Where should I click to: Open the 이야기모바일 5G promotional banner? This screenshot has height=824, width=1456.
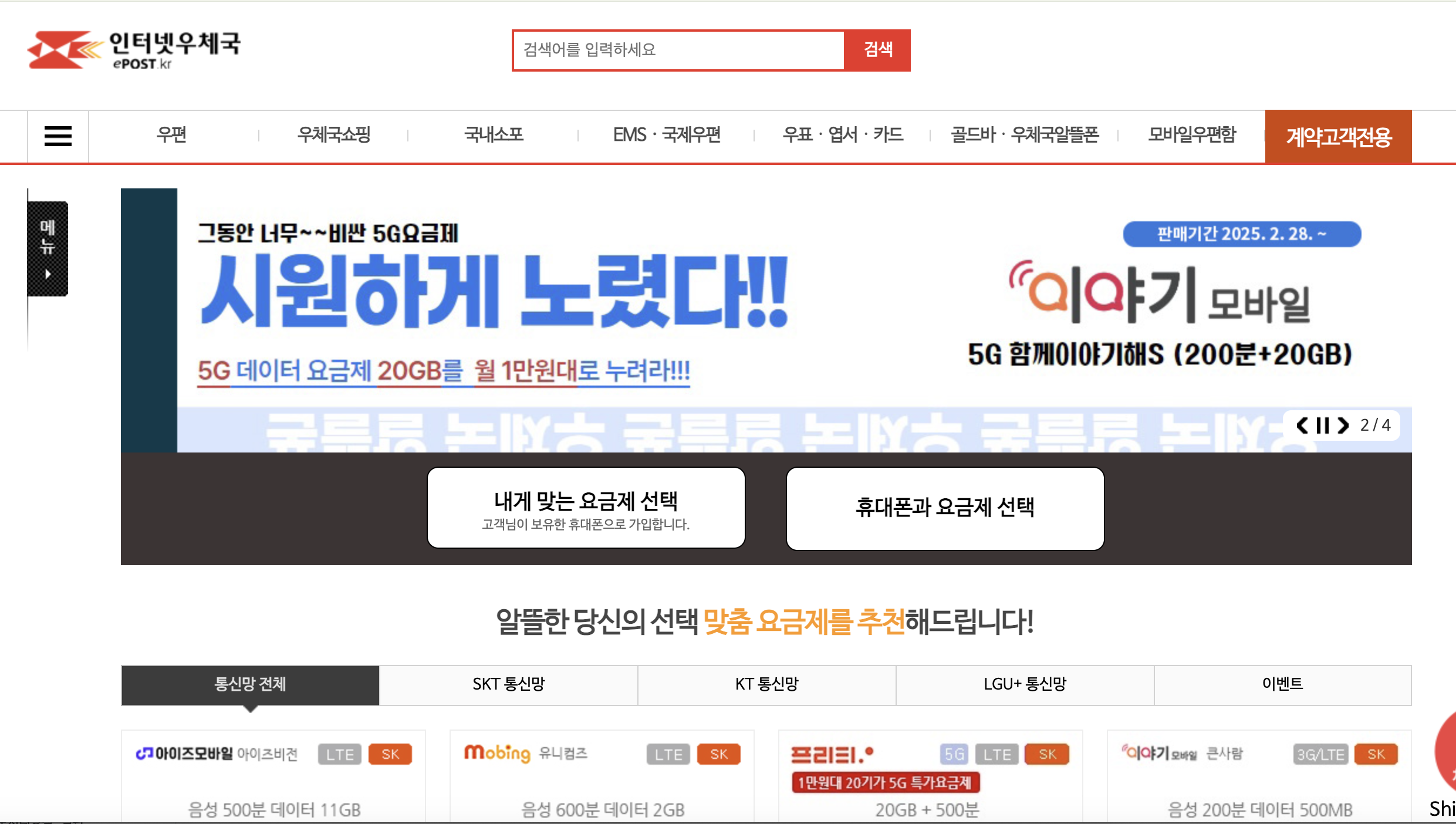tap(766, 320)
